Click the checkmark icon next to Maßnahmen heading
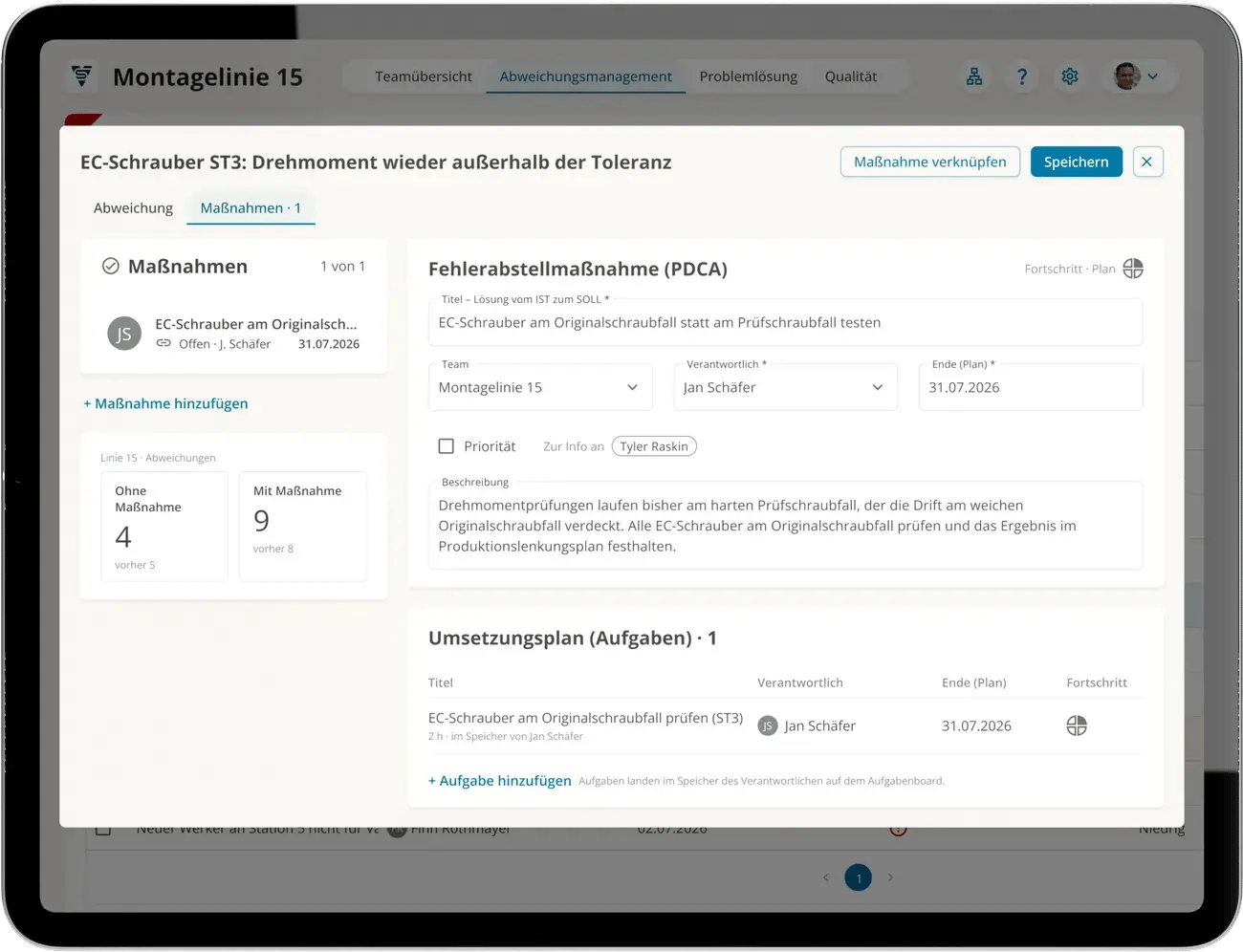1243x952 pixels. coord(111,266)
